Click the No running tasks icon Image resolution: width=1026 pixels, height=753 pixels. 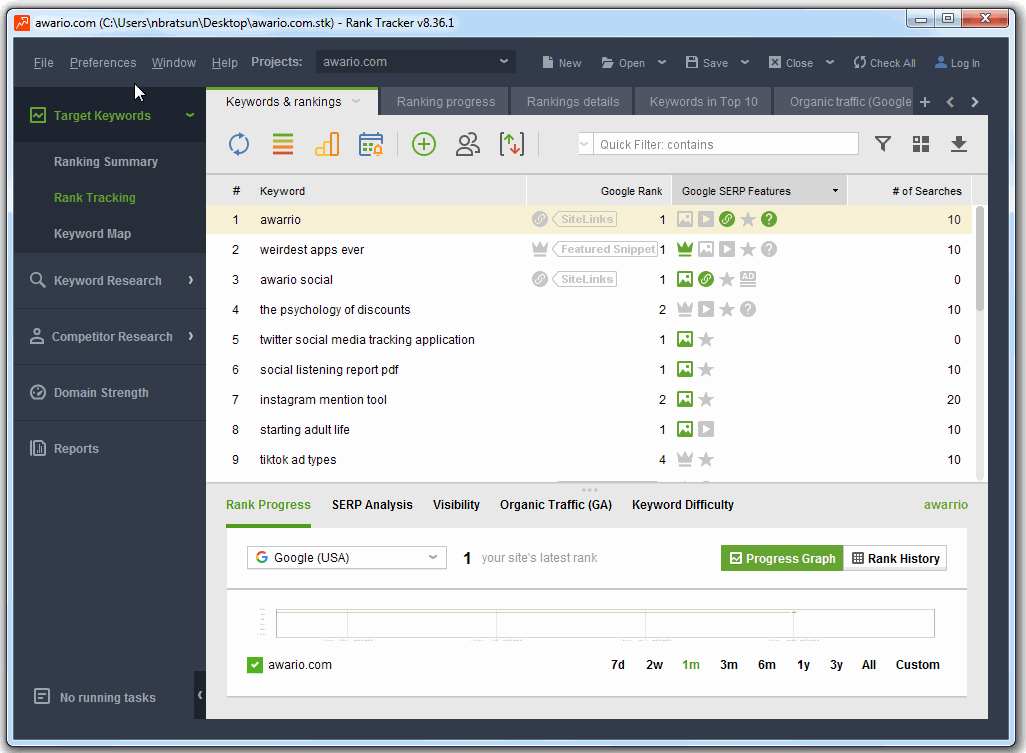[42, 697]
